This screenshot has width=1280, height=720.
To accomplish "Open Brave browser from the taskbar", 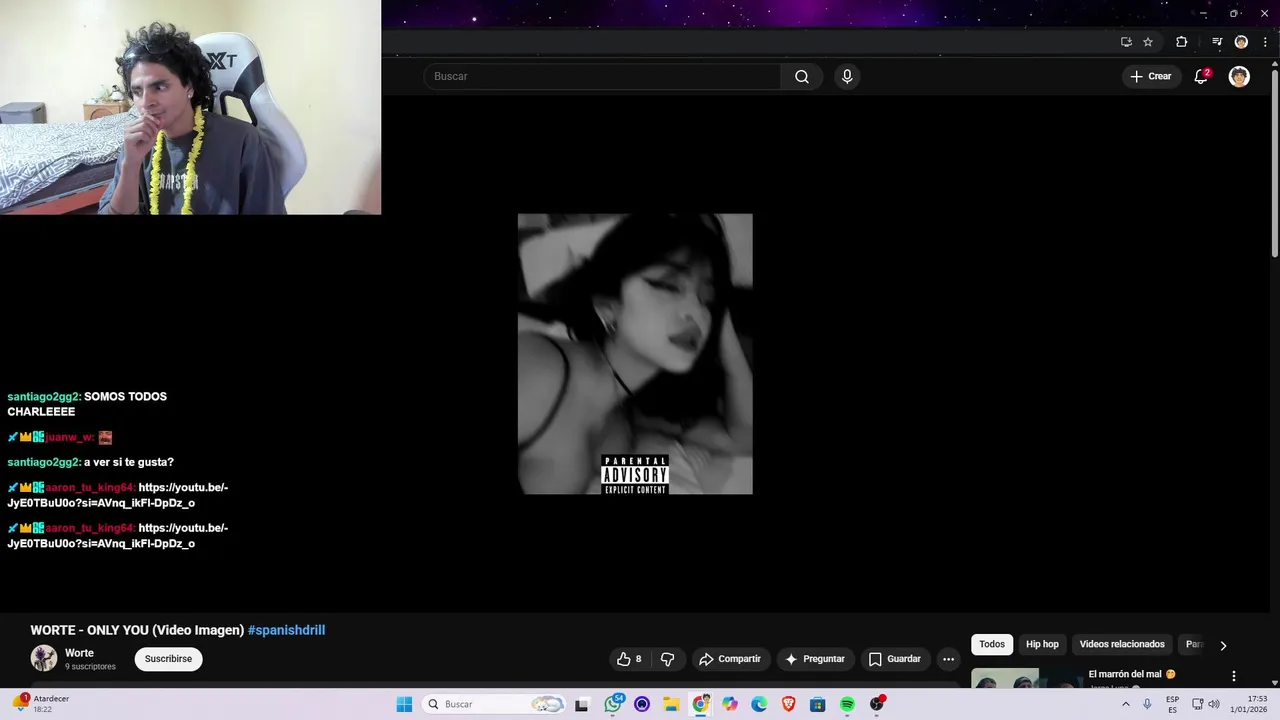I will click(x=788, y=704).
